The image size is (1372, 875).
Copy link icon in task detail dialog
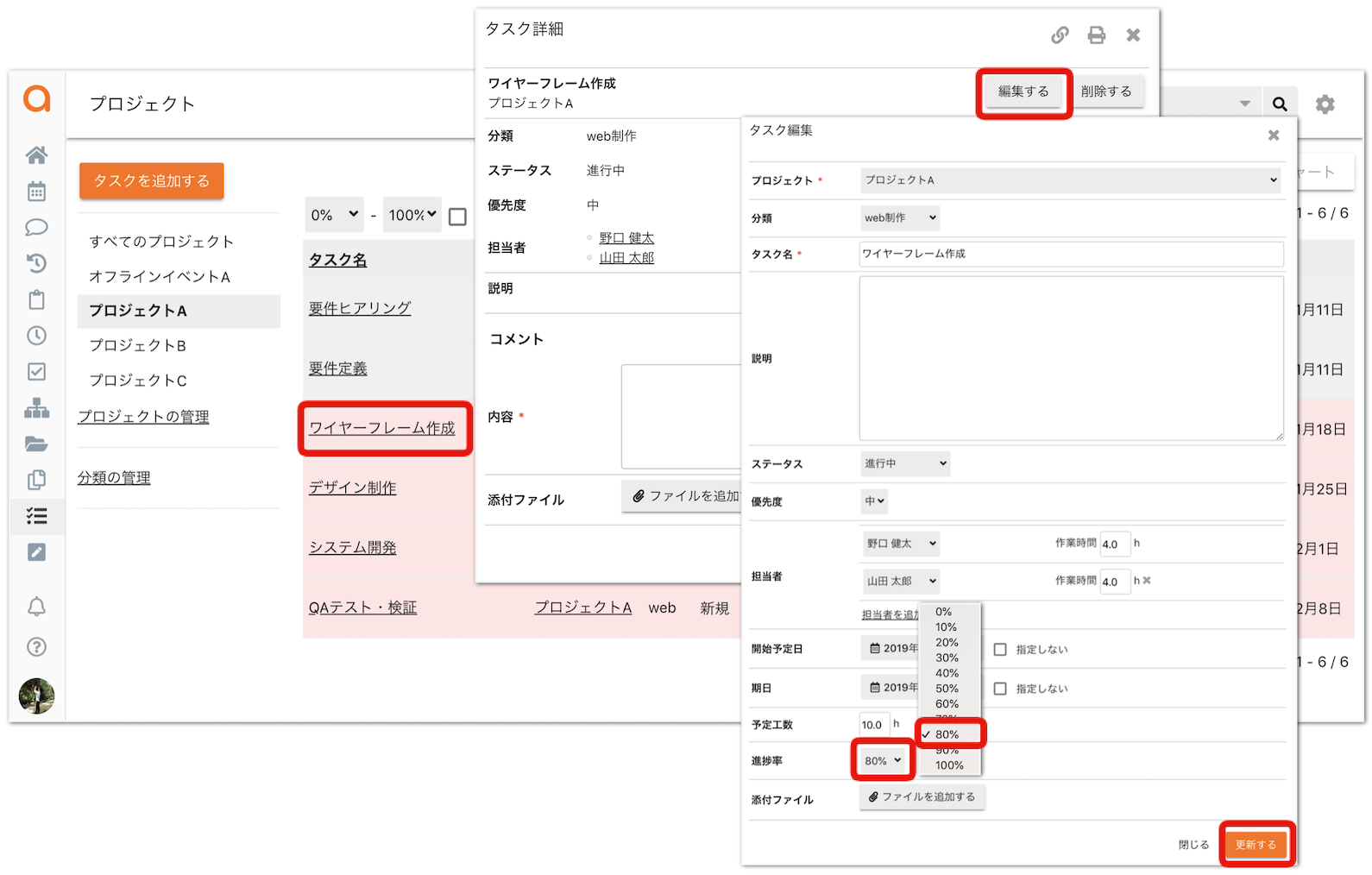coord(1060,35)
